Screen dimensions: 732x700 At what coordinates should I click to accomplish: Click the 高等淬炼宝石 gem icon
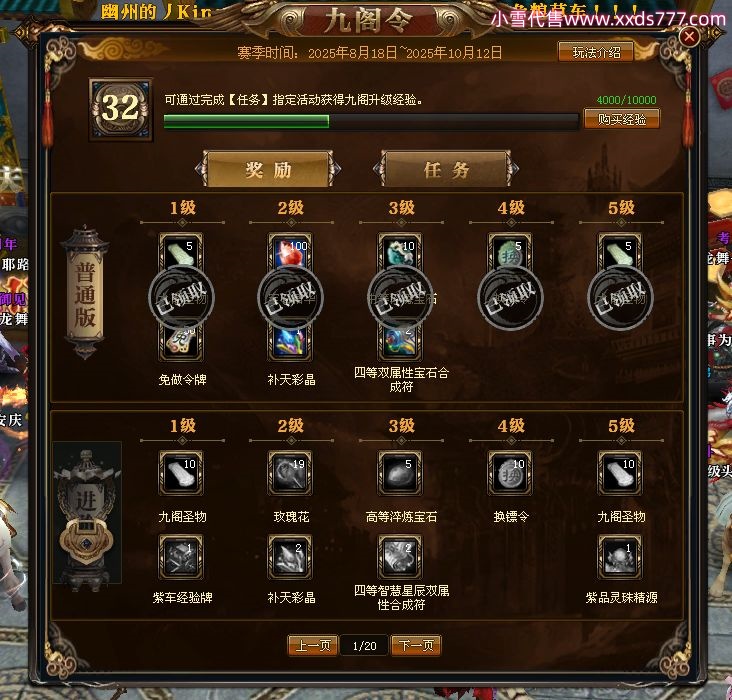pos(401,473)
